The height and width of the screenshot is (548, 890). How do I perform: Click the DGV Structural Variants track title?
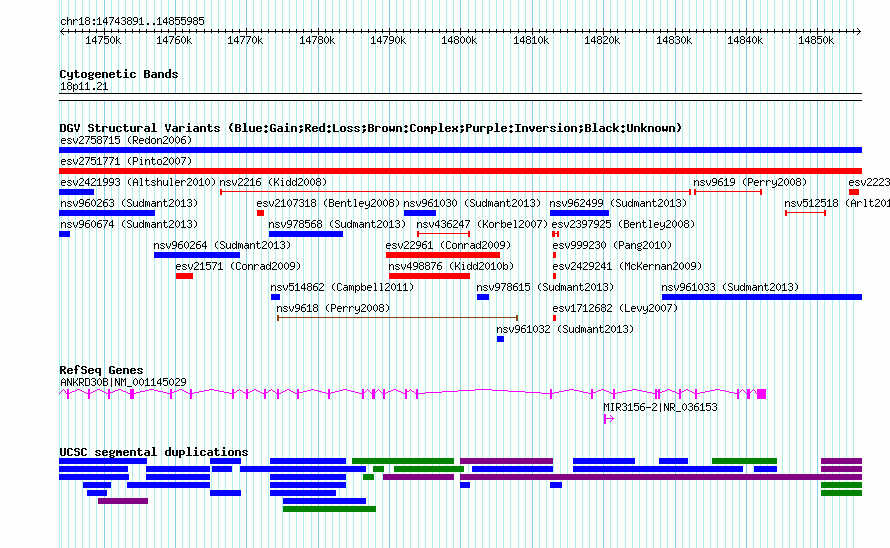click(x=370, y=128)
